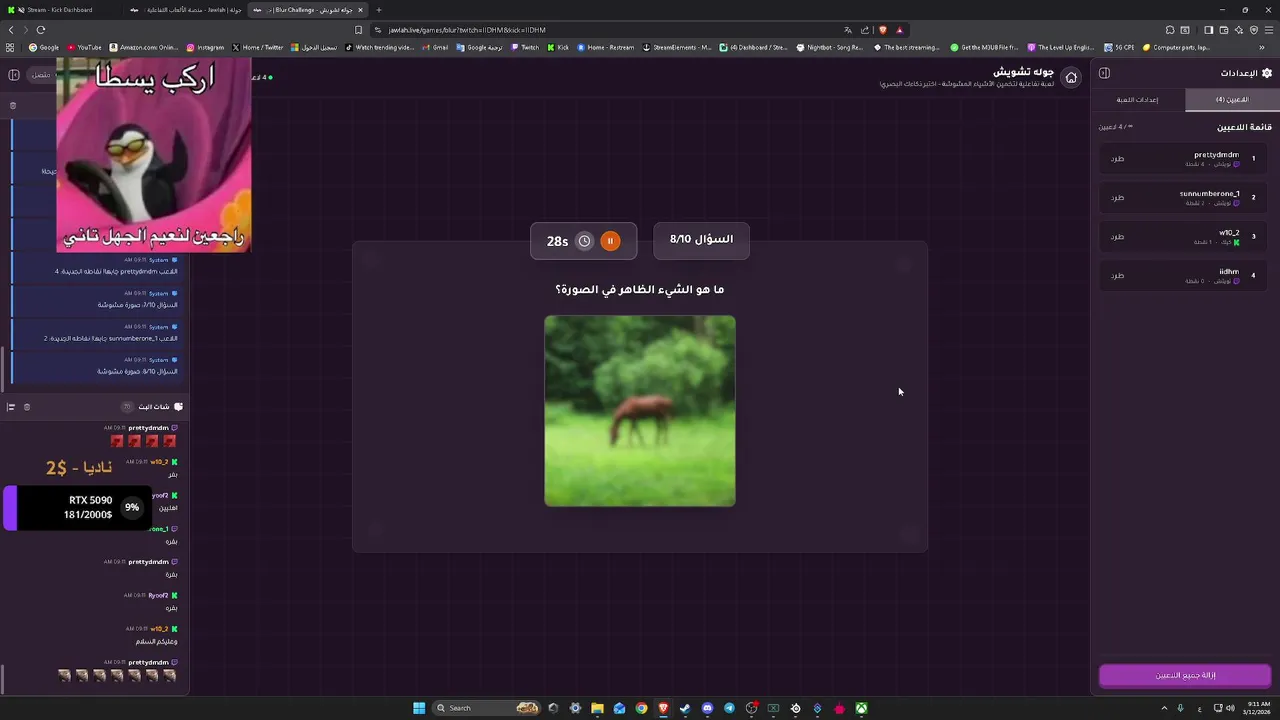The height and width of the screenshot is (720, 1280).
Task: Open the Google bookmark
Action: tap(44, 47)
